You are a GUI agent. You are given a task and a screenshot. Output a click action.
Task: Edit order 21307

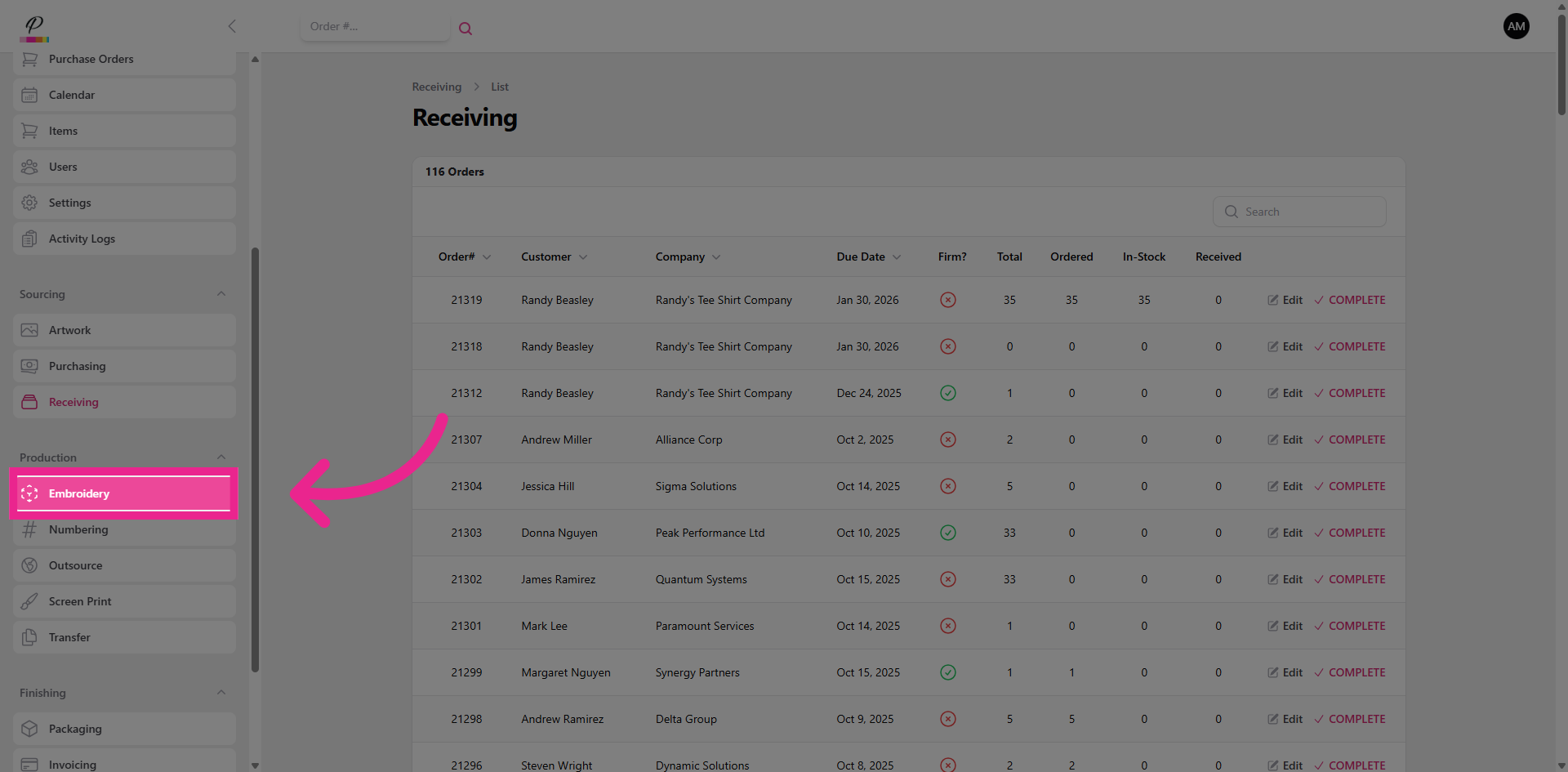(x=1285, y=440)
